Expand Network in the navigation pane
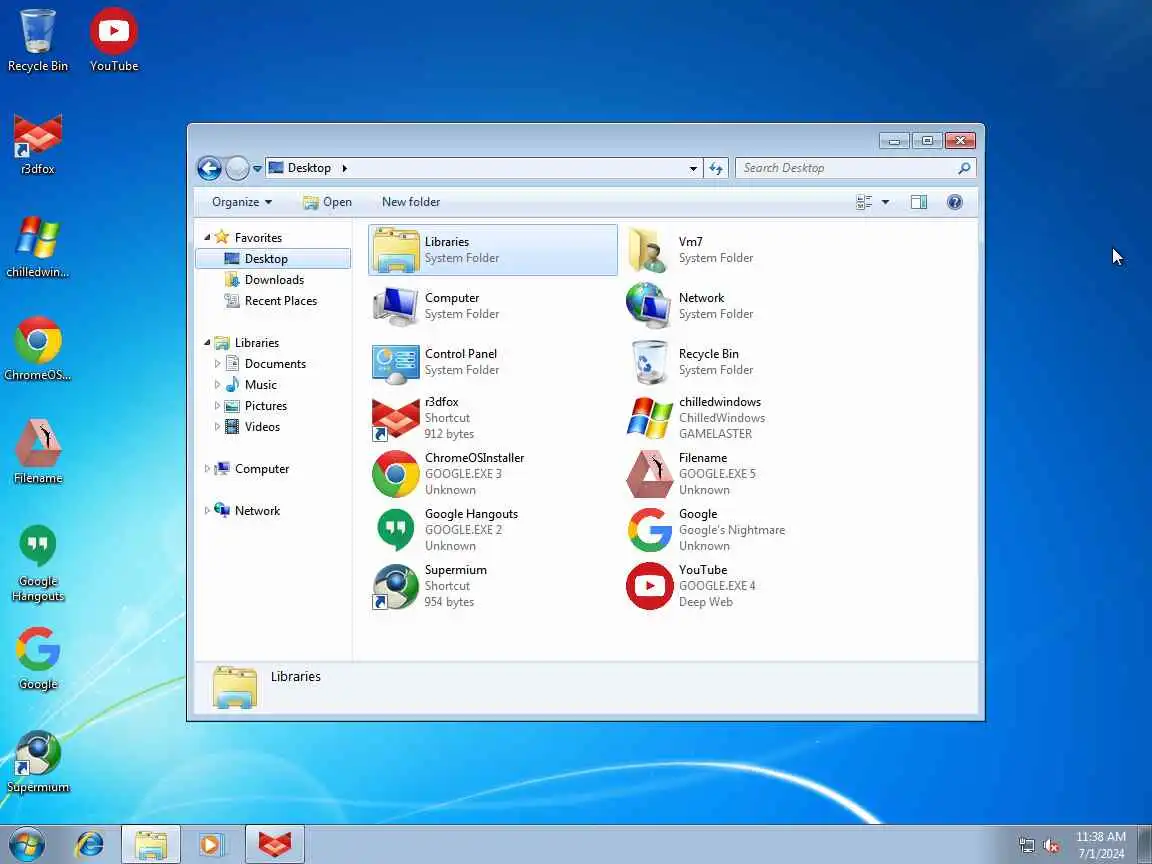1152x864 pixels. (x=207, y=511)
